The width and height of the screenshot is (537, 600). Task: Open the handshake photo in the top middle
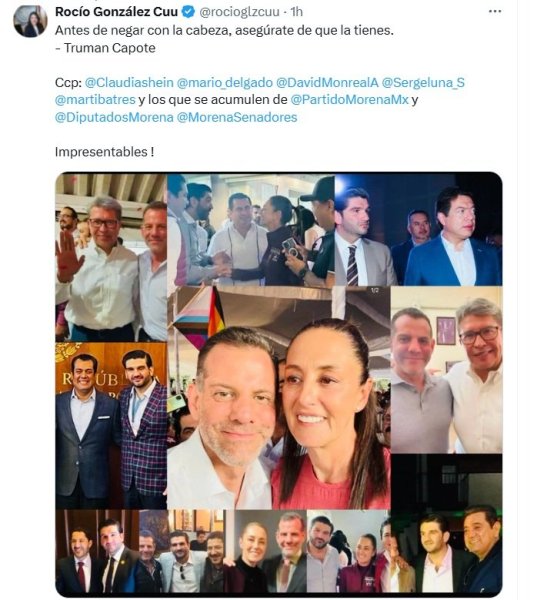click(251, 230)
